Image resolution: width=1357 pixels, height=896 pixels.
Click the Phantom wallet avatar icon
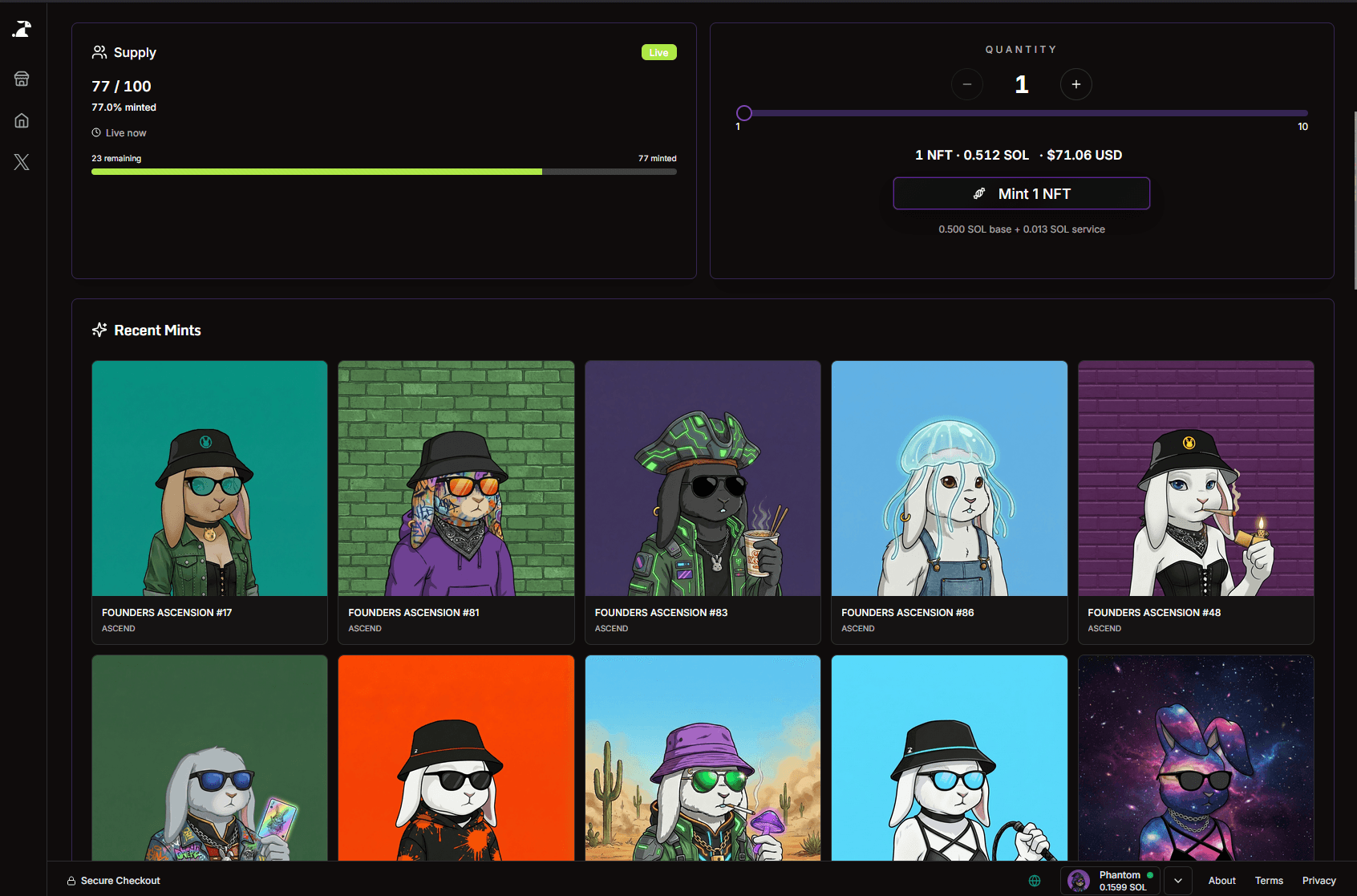1079,881
